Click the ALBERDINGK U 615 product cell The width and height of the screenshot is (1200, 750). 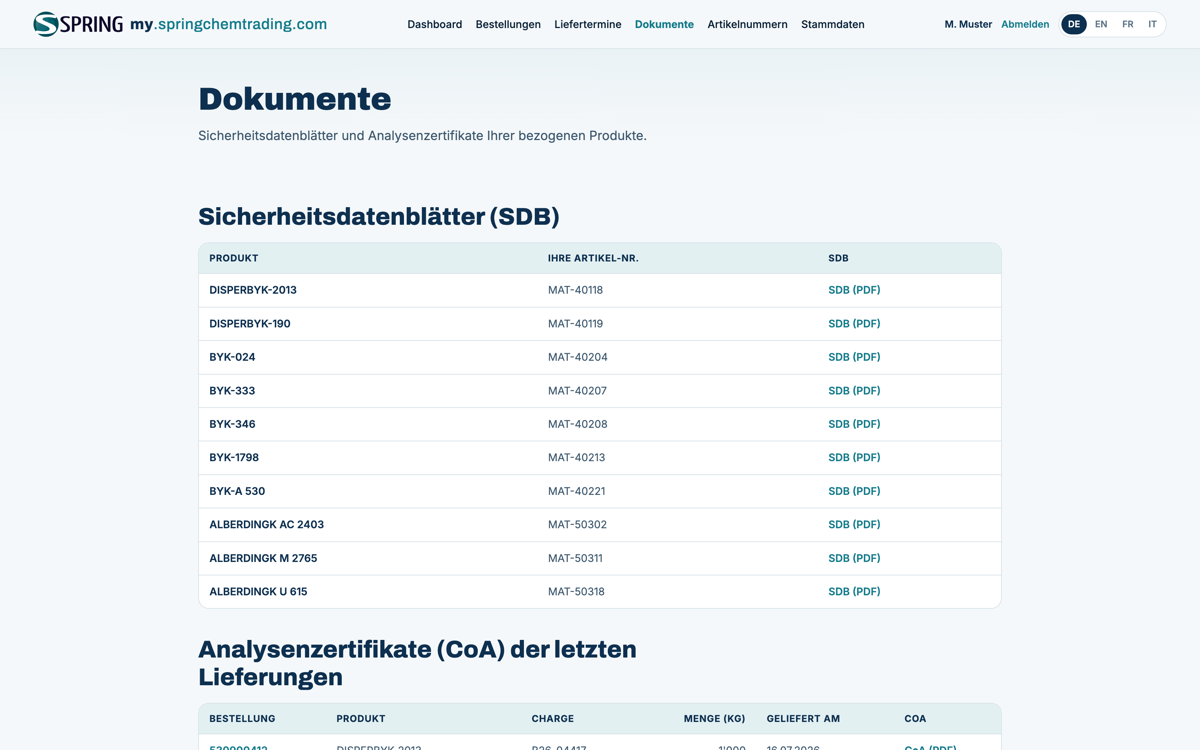(x=258, y=592)
